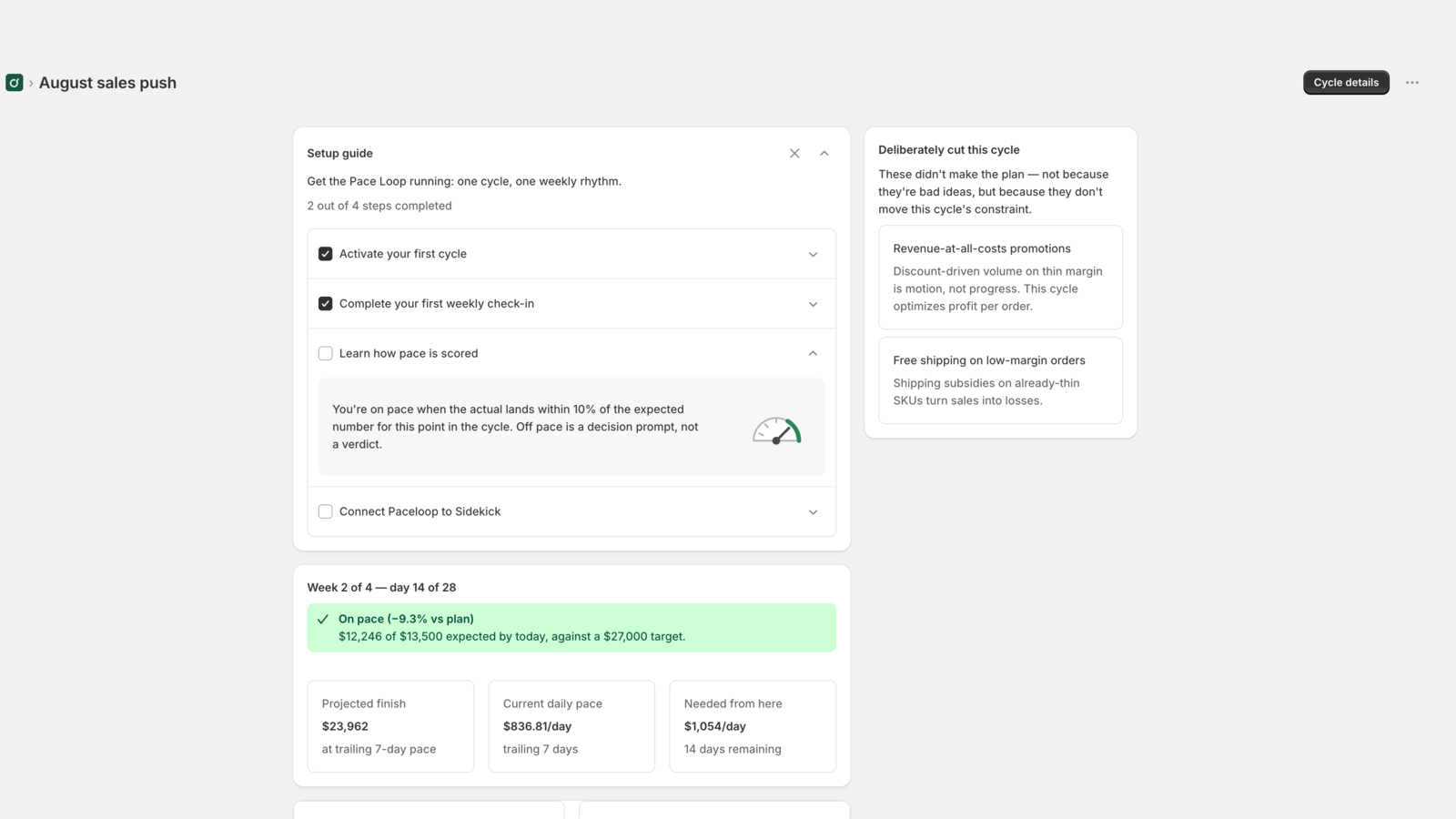Expand Connect Paceloop to Sidekick step

(x=814, y=512)
